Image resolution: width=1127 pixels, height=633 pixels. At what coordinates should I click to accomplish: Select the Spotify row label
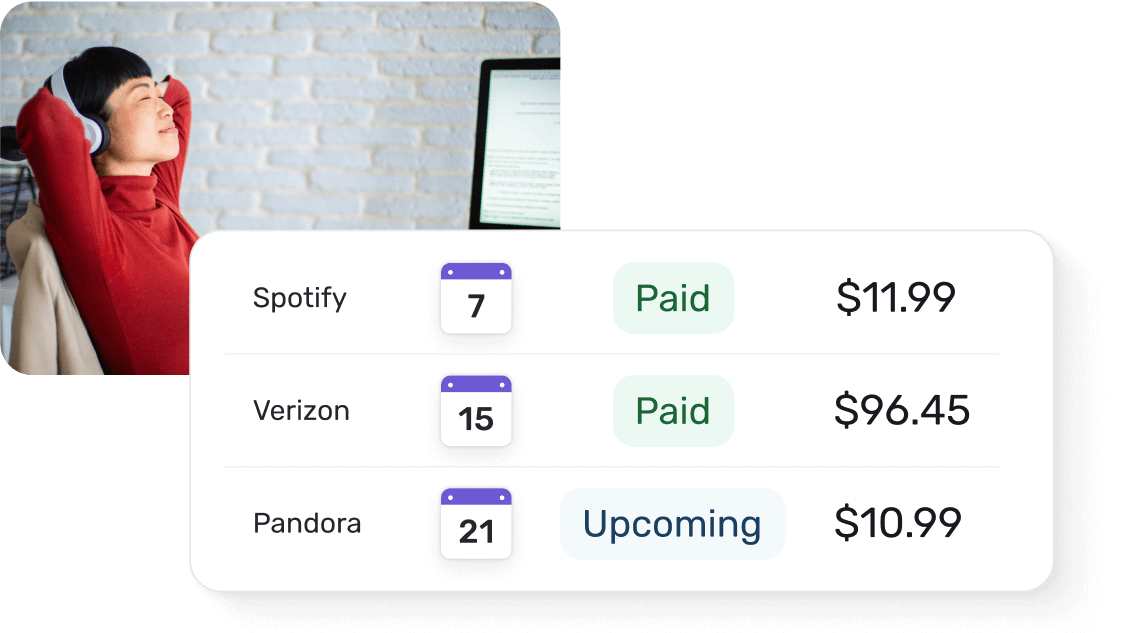click(x=300, y=297)
